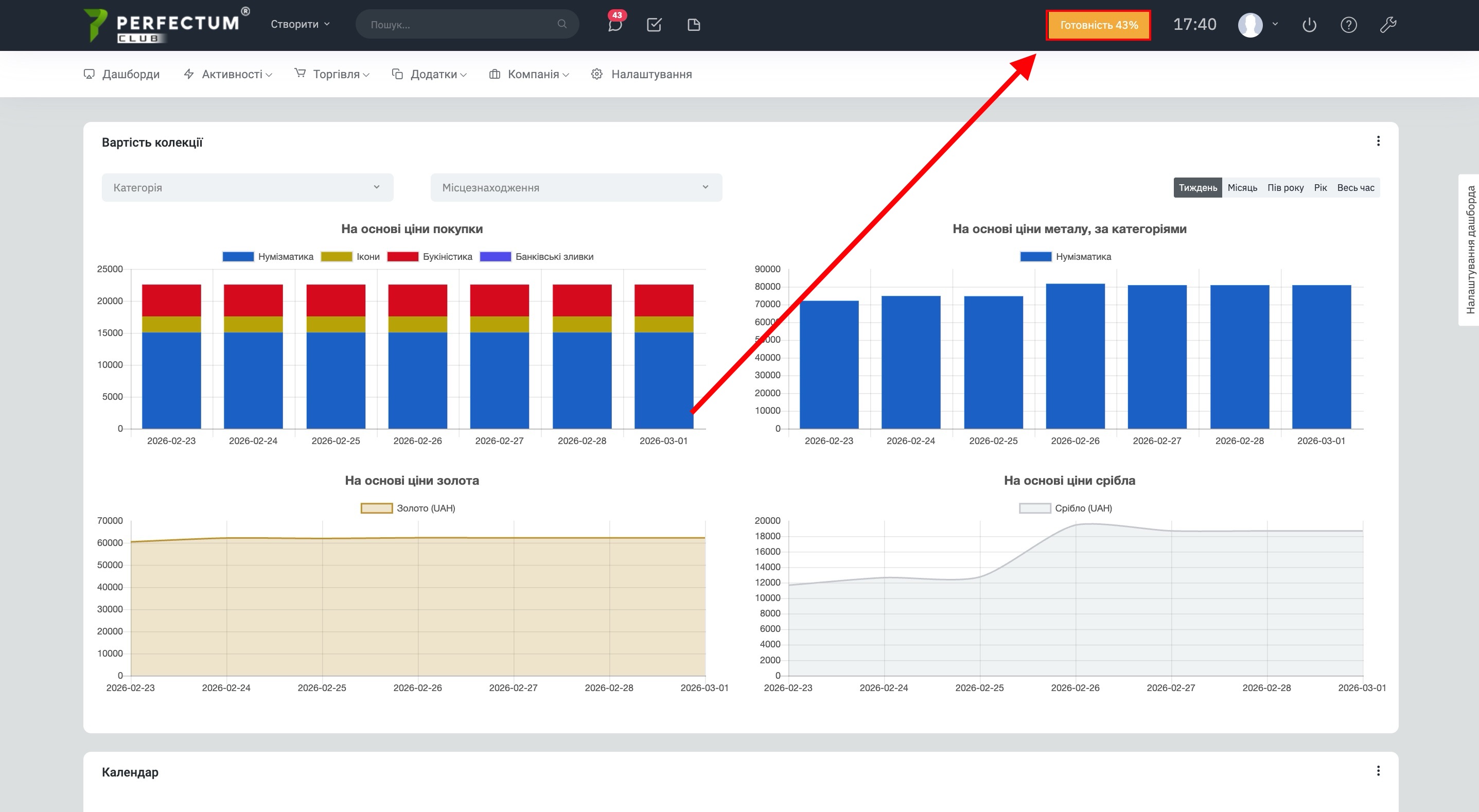The image size is (1479, 812).
Task: Open three-dot menu of Вартість колекції widget
Action: tap(1378, 142)
